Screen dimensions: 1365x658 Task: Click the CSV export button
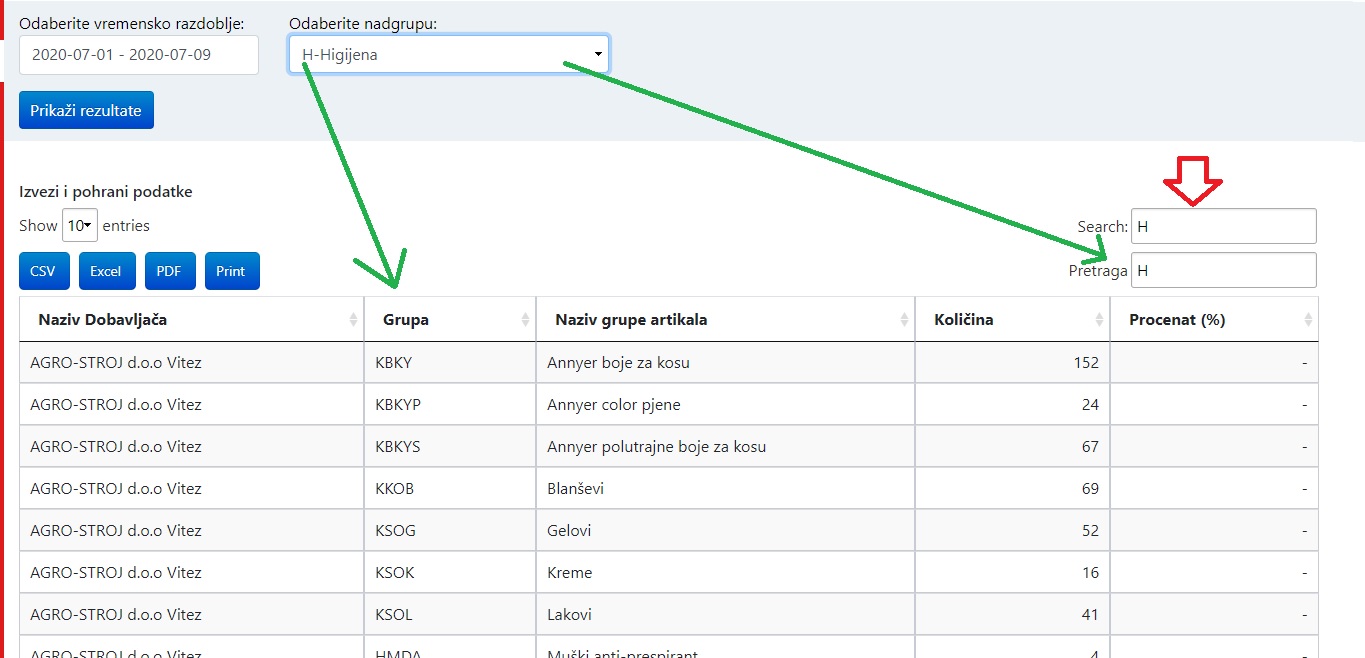point(43,270)
